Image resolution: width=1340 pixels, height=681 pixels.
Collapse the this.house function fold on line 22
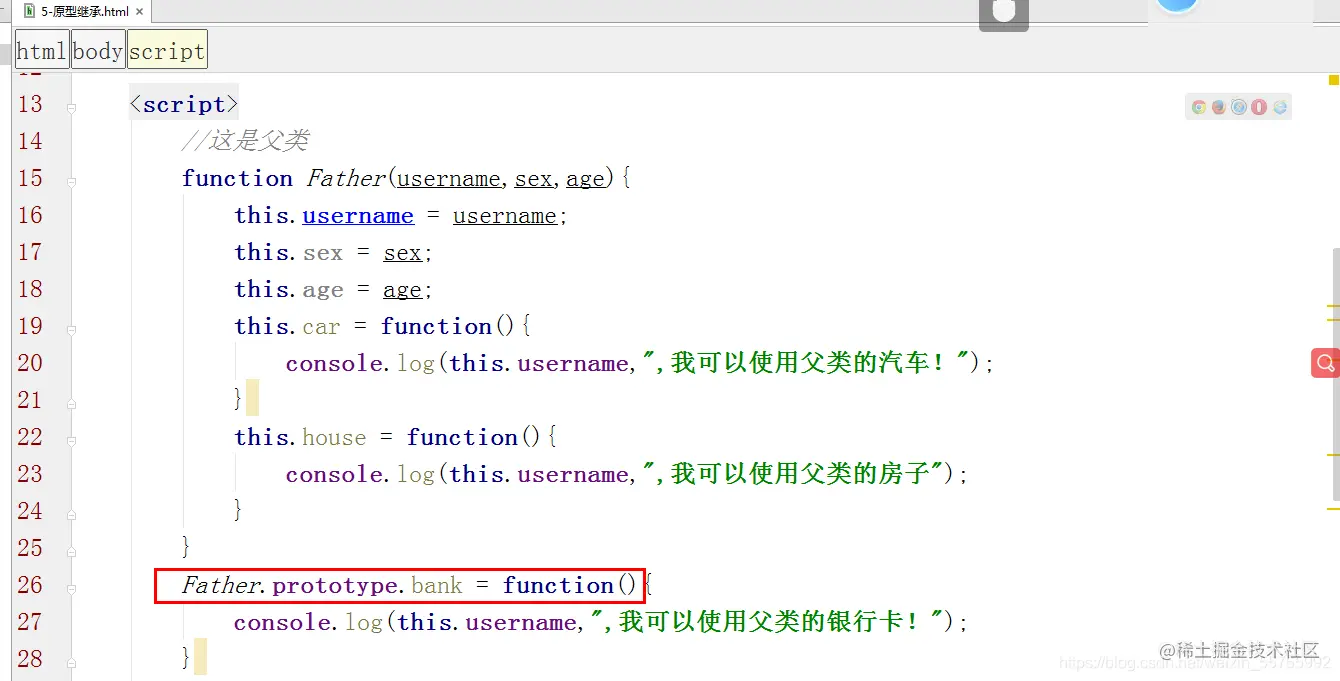click(71, 439)
